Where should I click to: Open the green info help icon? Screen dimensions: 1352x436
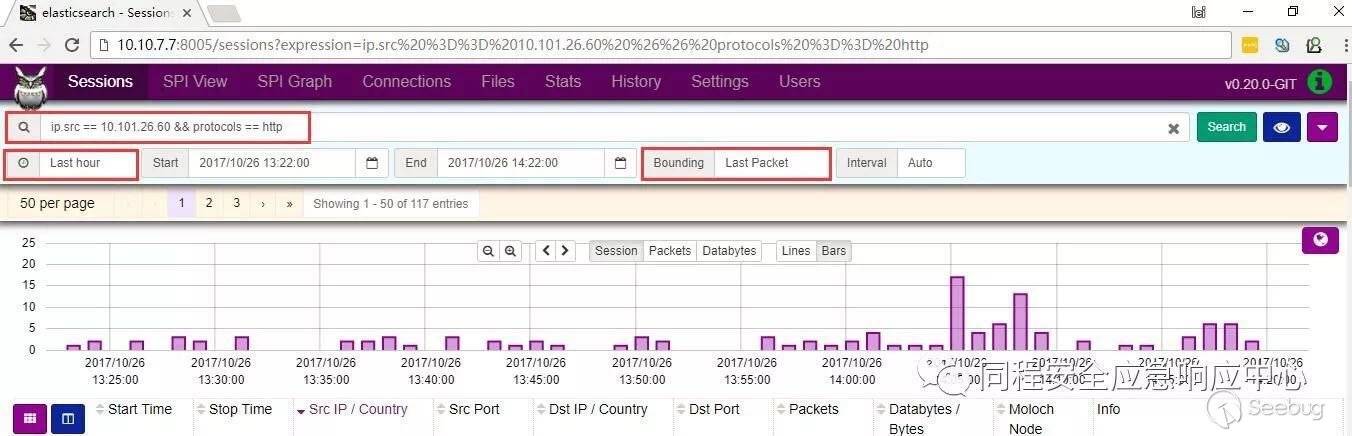(1319, 82)
